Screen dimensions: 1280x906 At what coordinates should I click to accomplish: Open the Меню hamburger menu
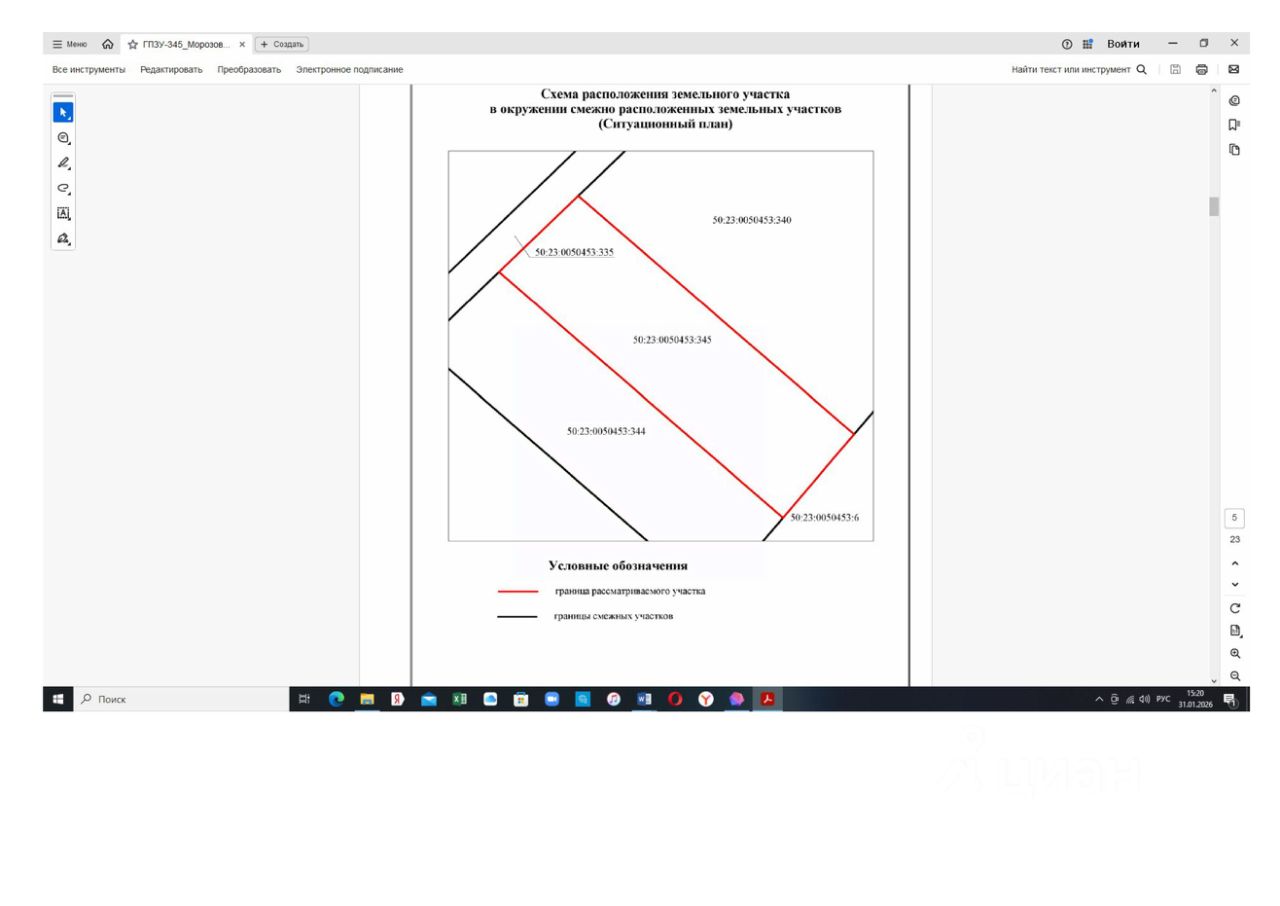click(69, 44)
